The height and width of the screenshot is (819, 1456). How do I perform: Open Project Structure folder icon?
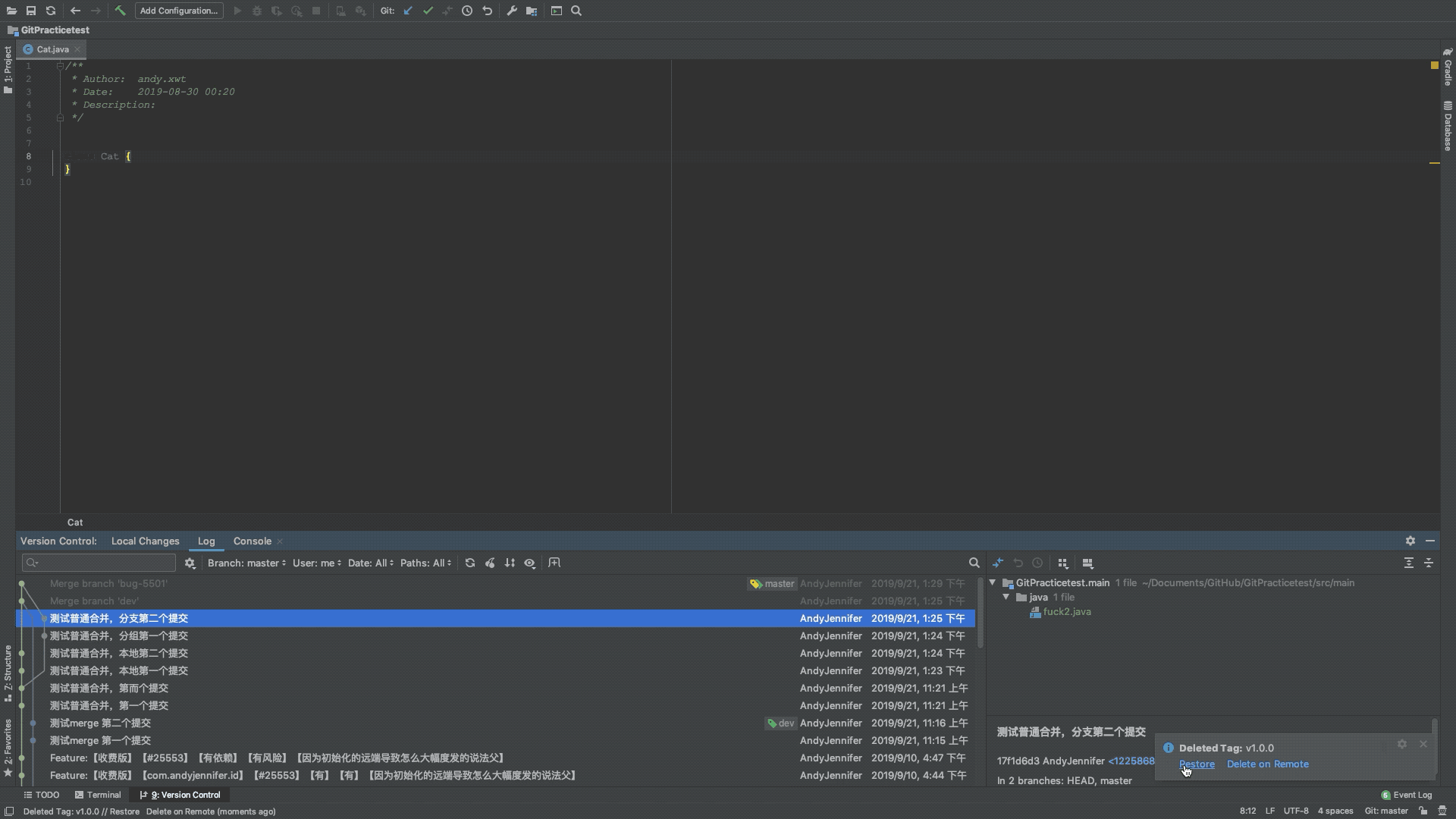click(532, 11)
